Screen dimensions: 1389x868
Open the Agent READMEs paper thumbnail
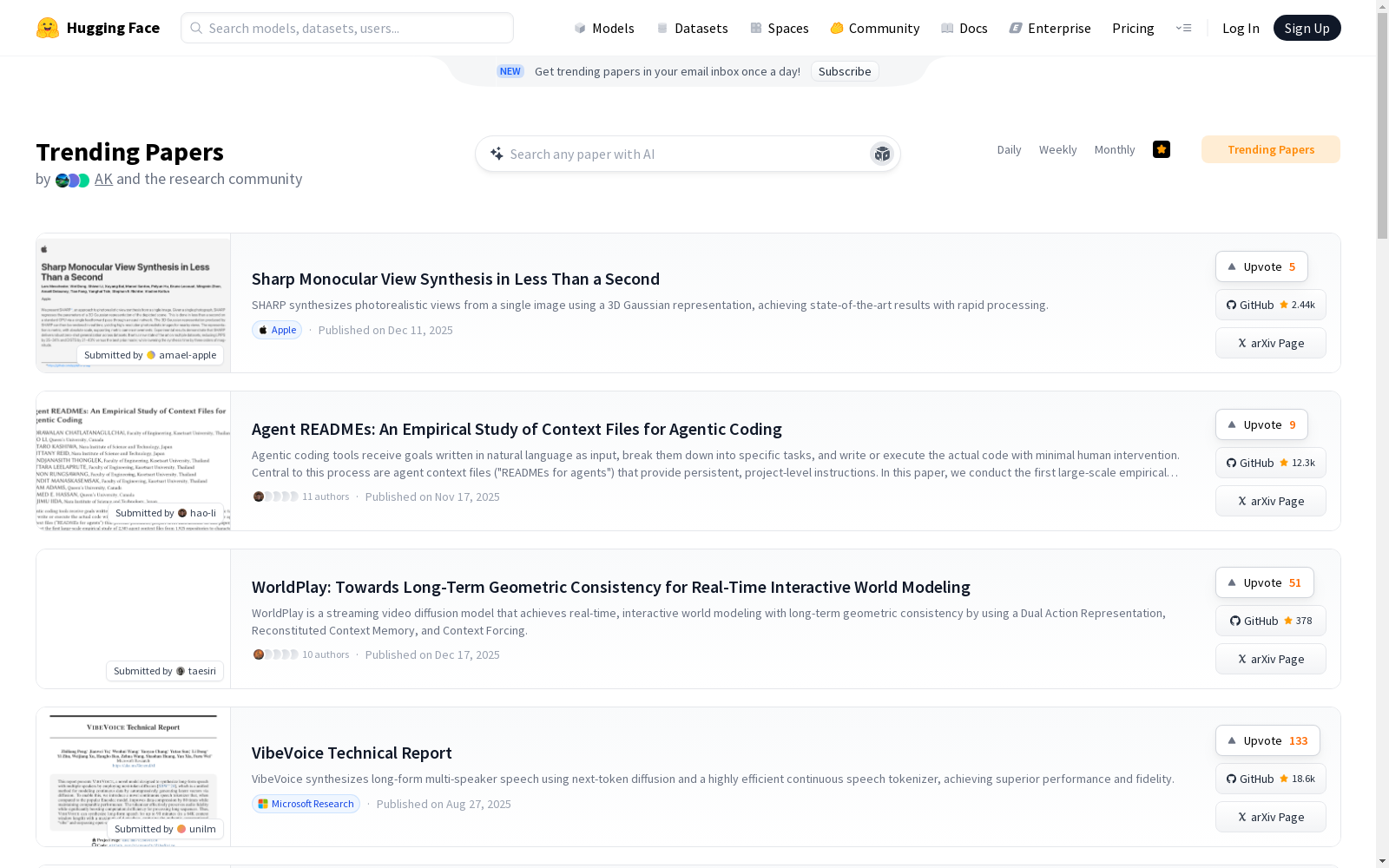pos(134,461)
